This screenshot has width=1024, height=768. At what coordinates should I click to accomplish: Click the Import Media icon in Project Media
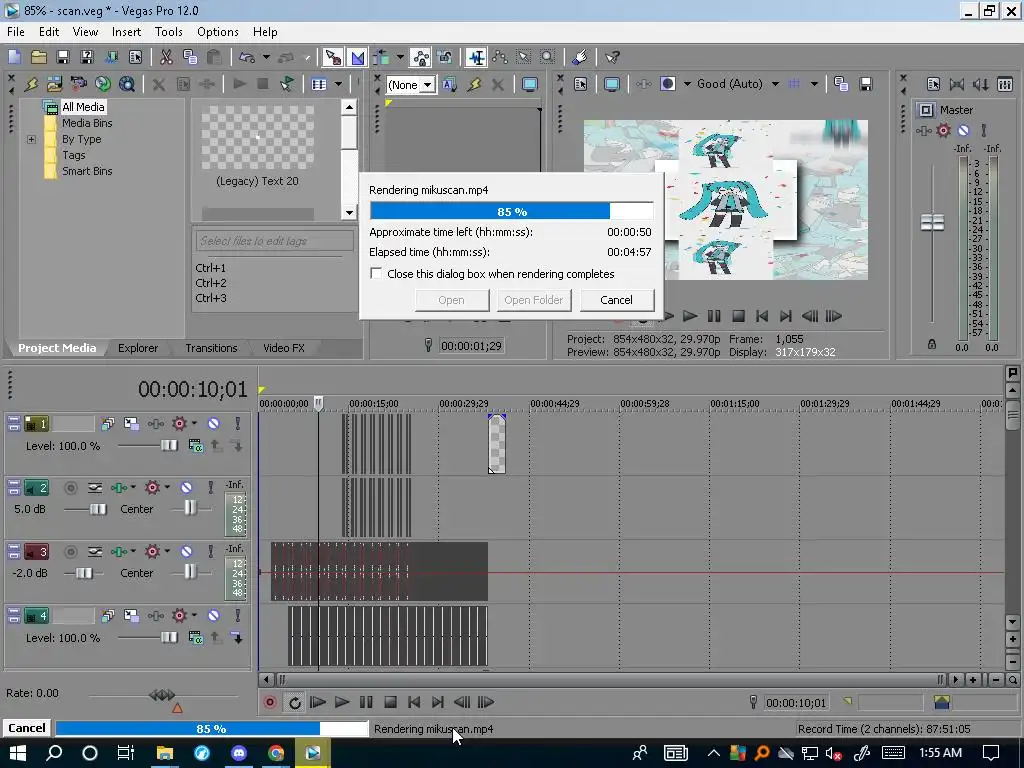pos(55,84)
